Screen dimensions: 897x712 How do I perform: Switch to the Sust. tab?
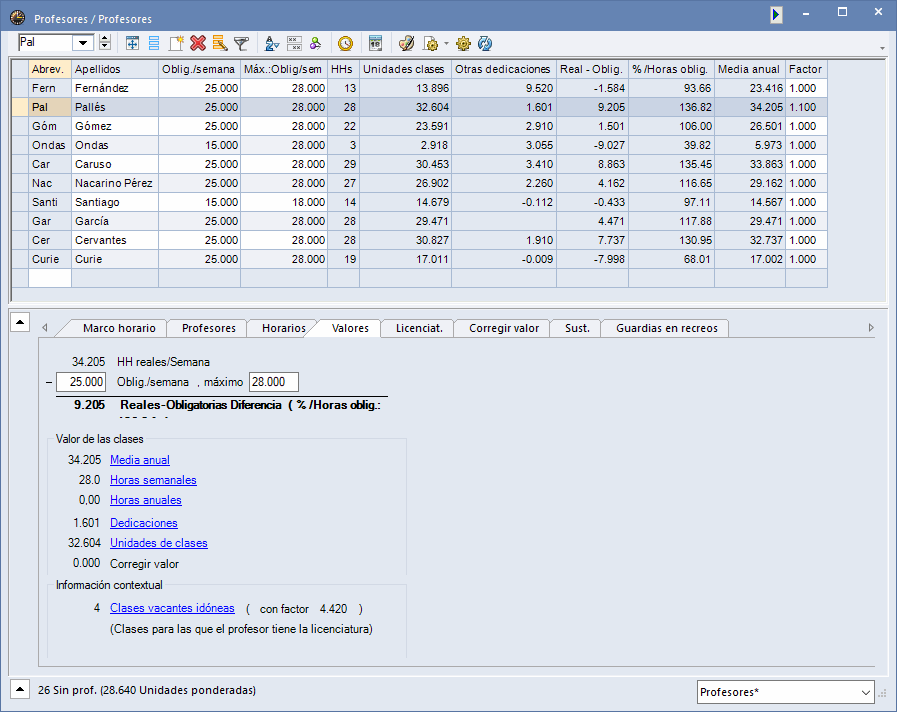click(x=577, y=328)
